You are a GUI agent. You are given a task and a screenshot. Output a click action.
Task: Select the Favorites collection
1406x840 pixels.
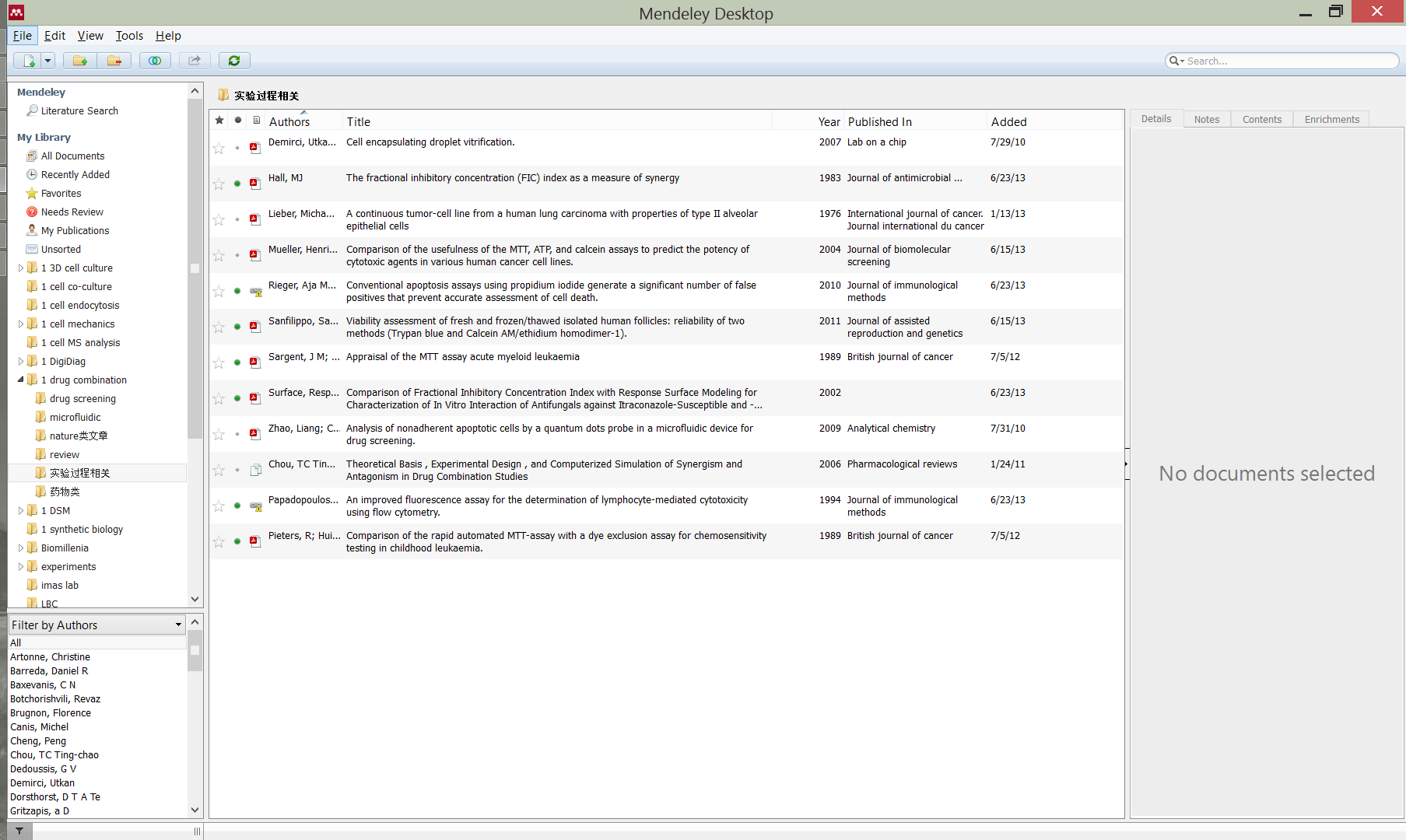[x=61, y=194]
